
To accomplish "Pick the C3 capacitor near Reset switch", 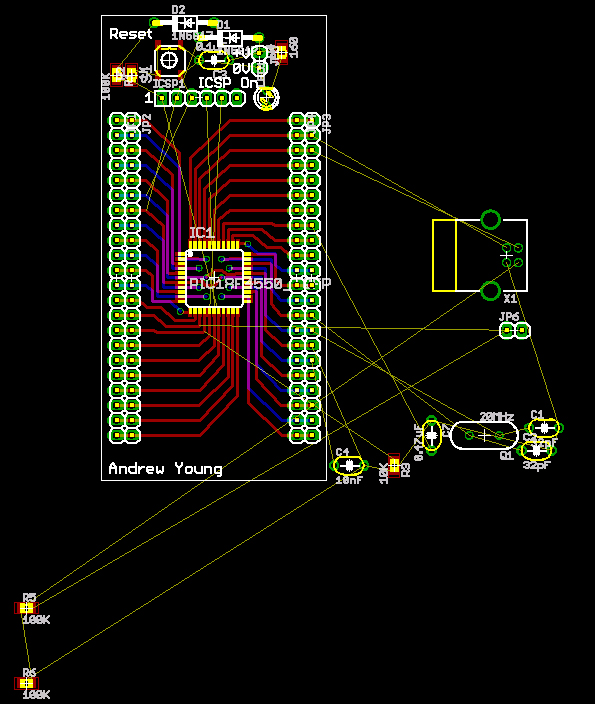I will (x=214, y=60).
